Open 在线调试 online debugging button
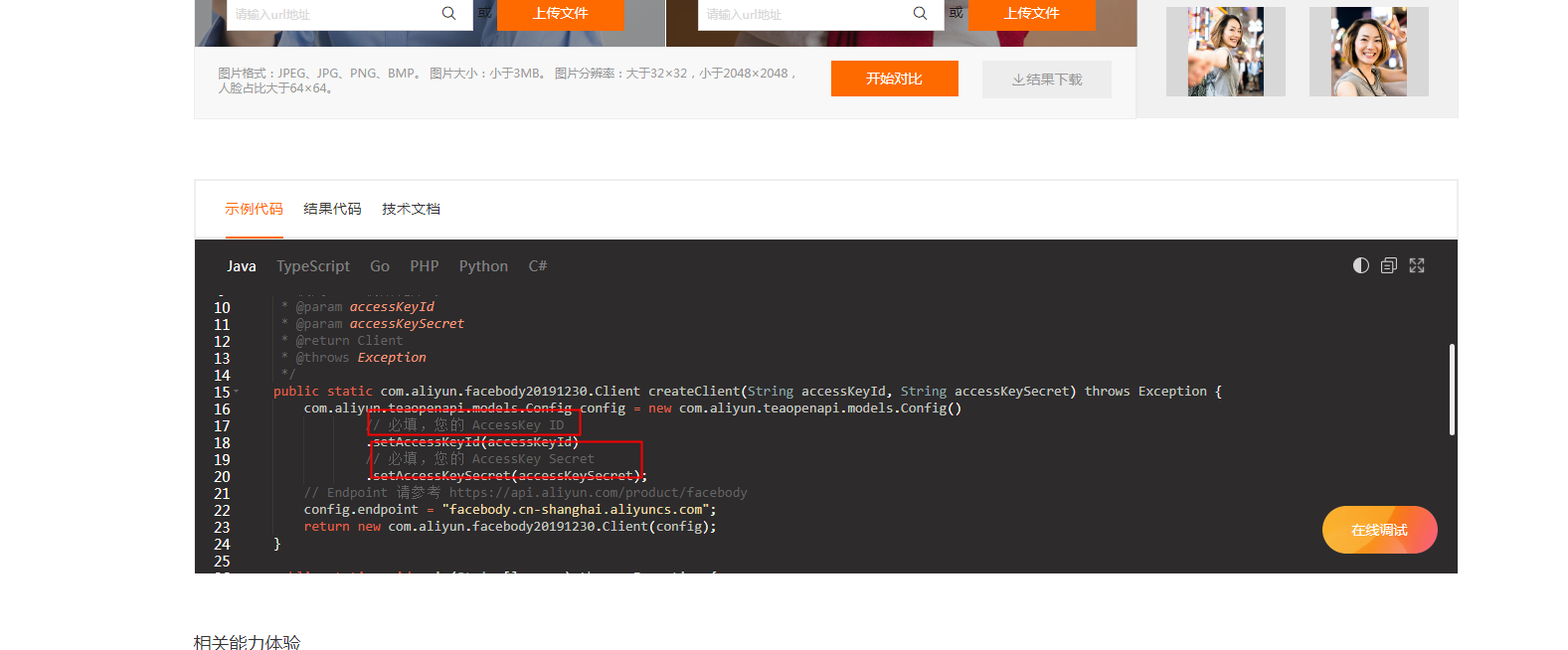1568x650 pixels. pyautogui.click(x=1380, y=530)
